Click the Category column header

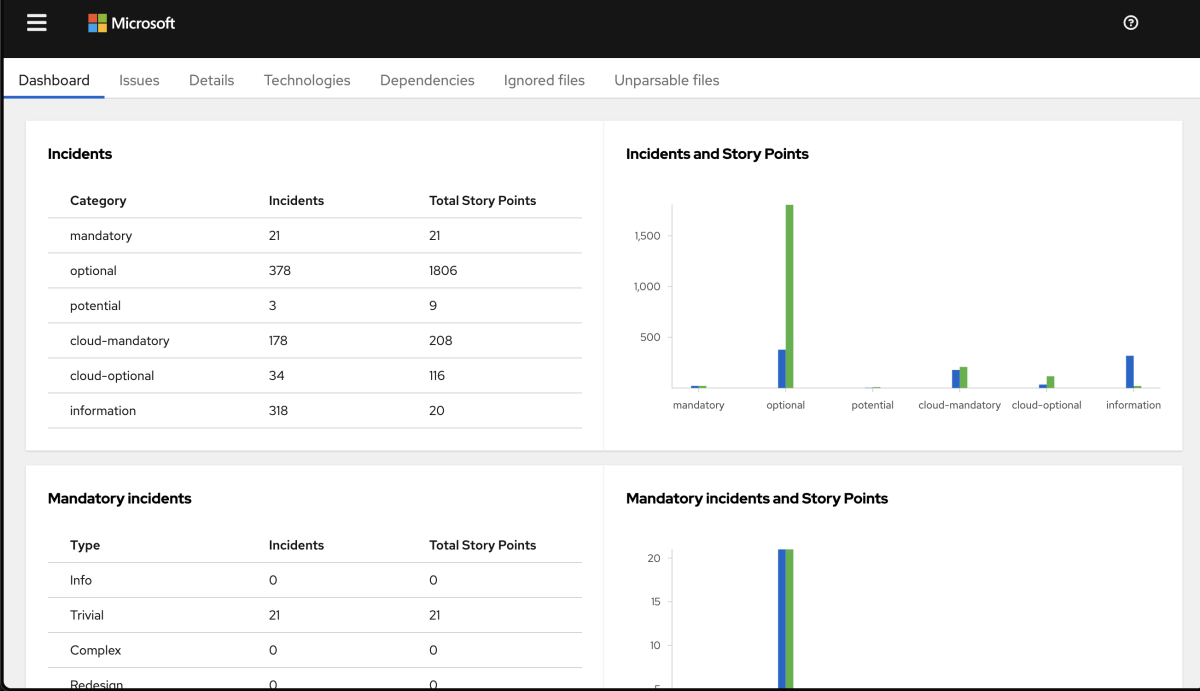pyautogui.click(x=98, y=201)
